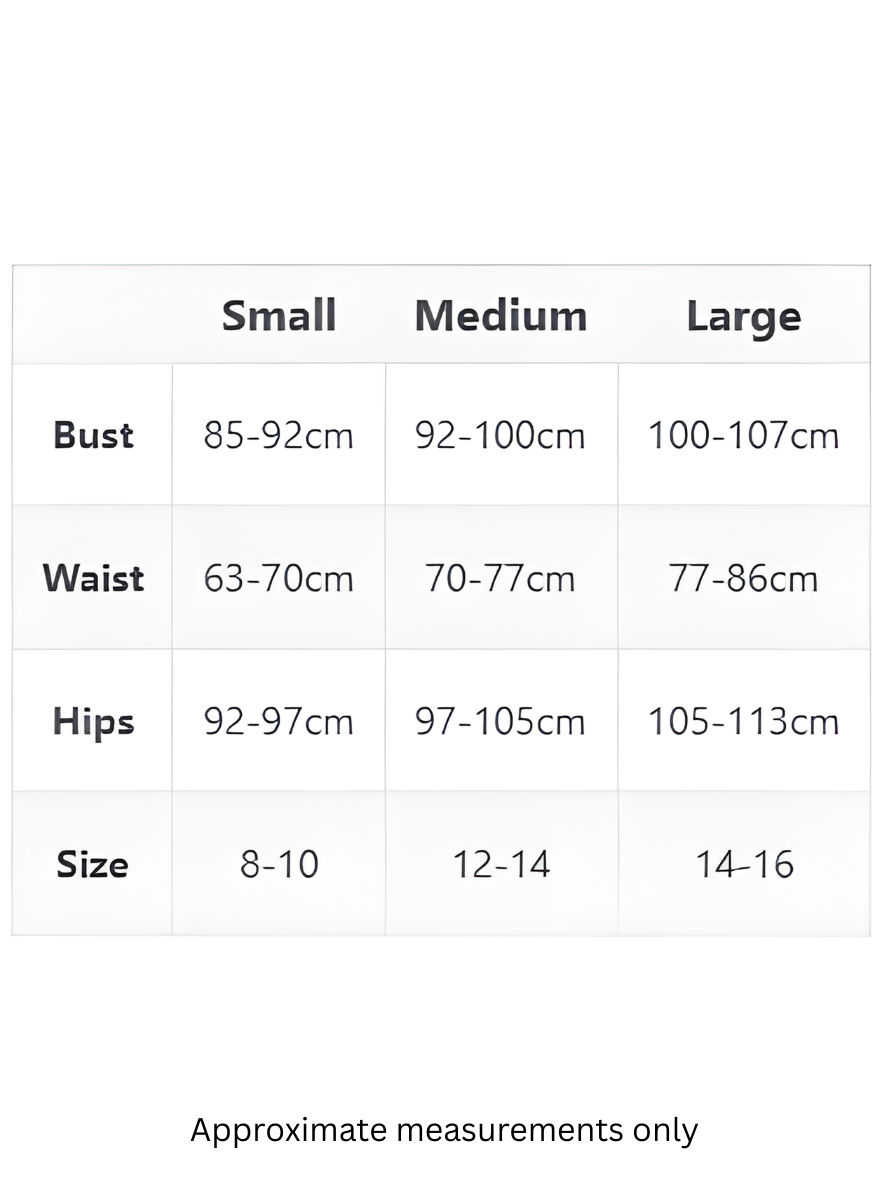Select the Large waist cell 77-86cm
889x1200 pixels.
point(744,578)
